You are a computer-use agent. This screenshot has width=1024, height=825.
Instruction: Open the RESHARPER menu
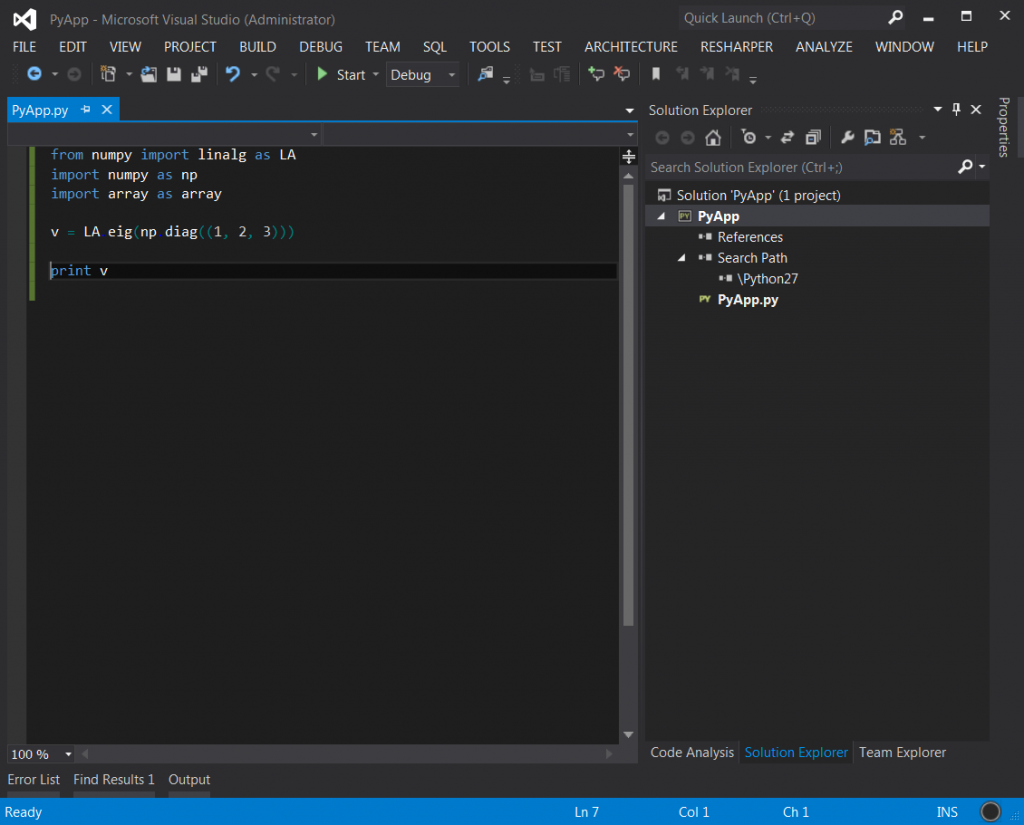click(736, 47)
